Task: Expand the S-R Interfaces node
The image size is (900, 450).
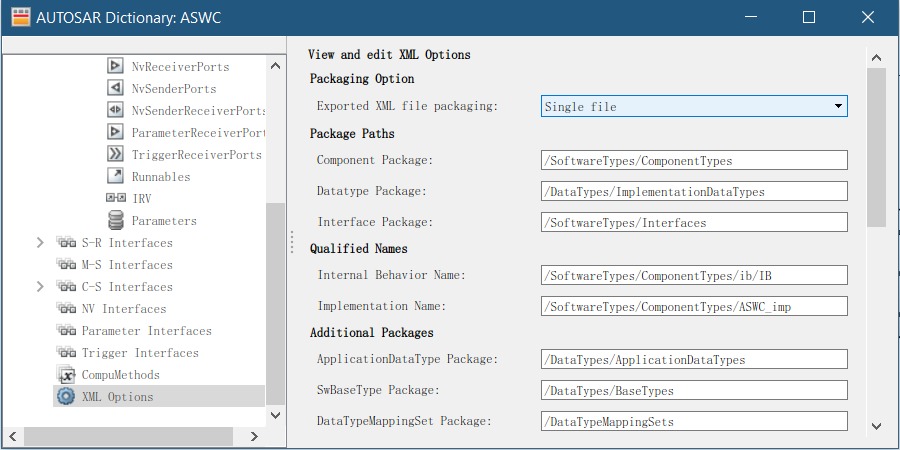Action: pyautogui.click(x=40, y=243)
